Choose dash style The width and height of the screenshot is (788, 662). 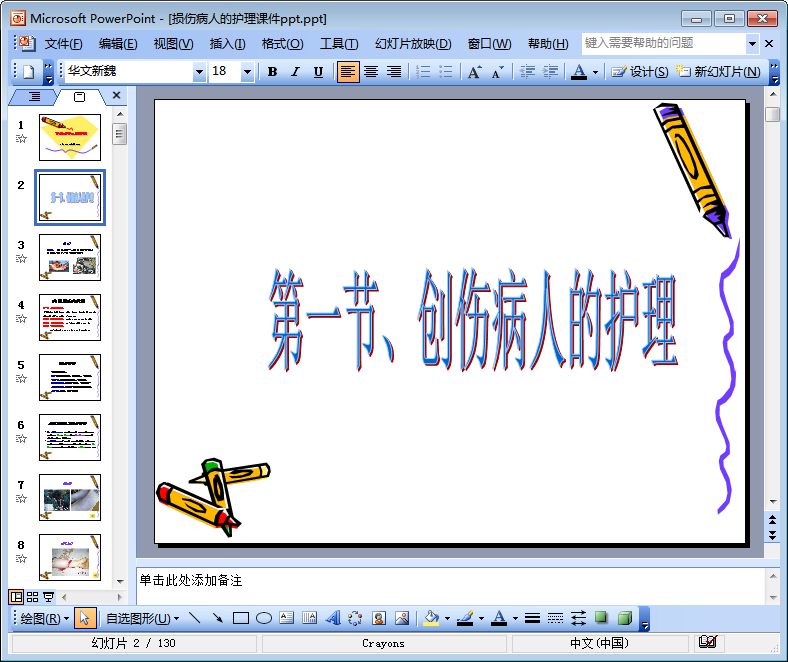point(555,618)
